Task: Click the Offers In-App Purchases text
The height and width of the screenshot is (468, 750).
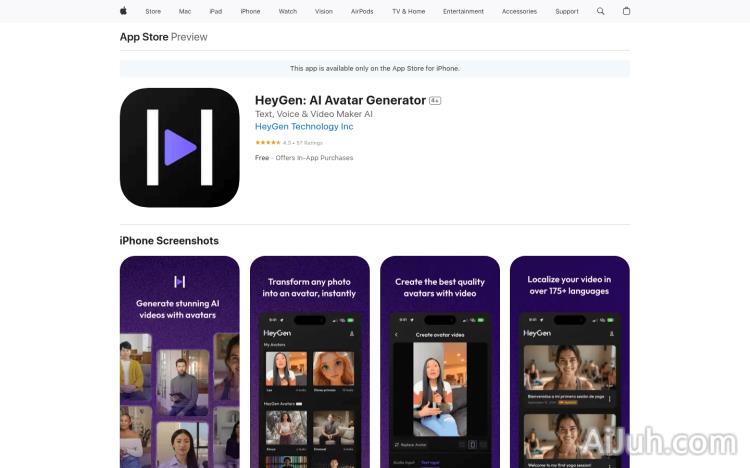Action: [314, 157]
